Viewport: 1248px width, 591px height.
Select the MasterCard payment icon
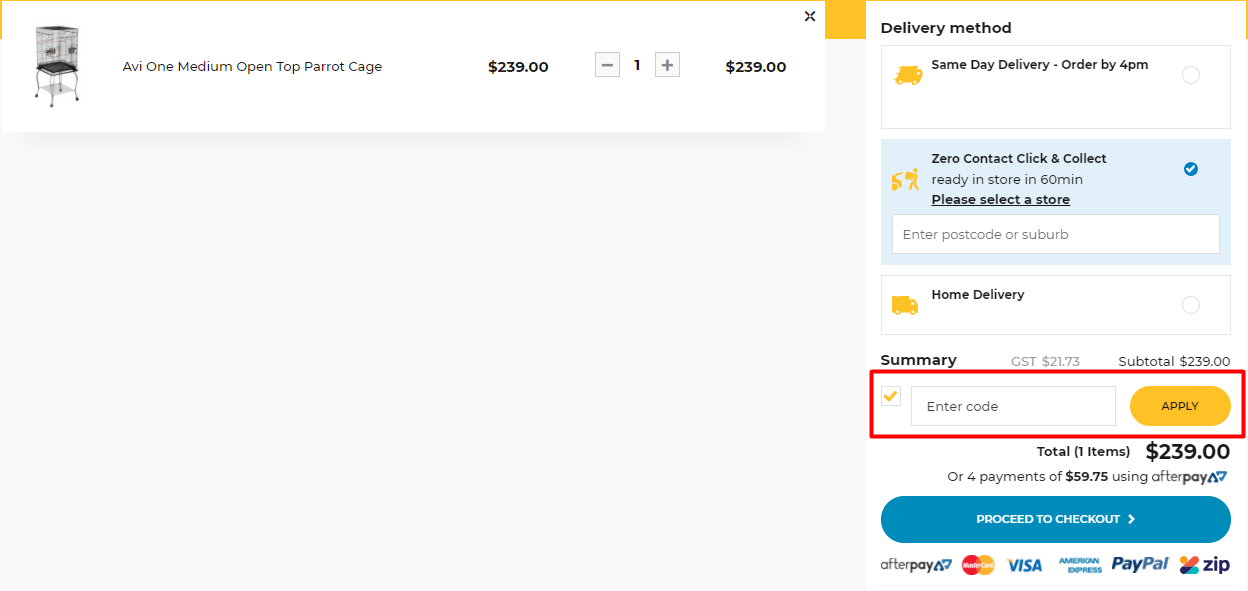(977, 564)
